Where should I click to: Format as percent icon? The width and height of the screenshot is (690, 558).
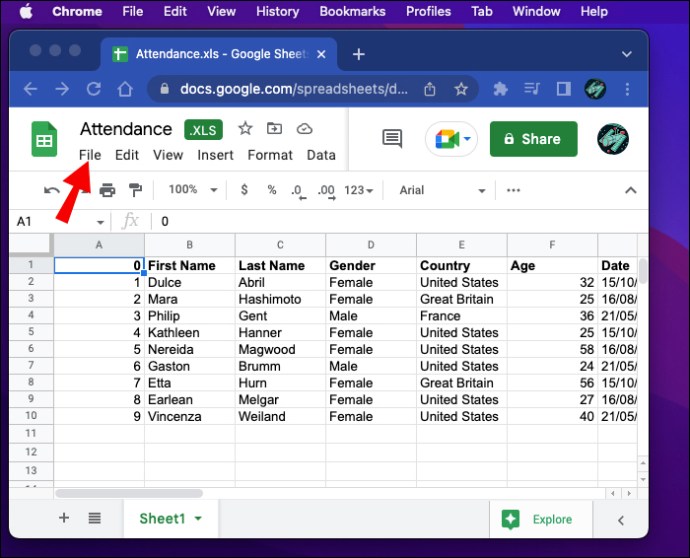[x=272, y=190]
